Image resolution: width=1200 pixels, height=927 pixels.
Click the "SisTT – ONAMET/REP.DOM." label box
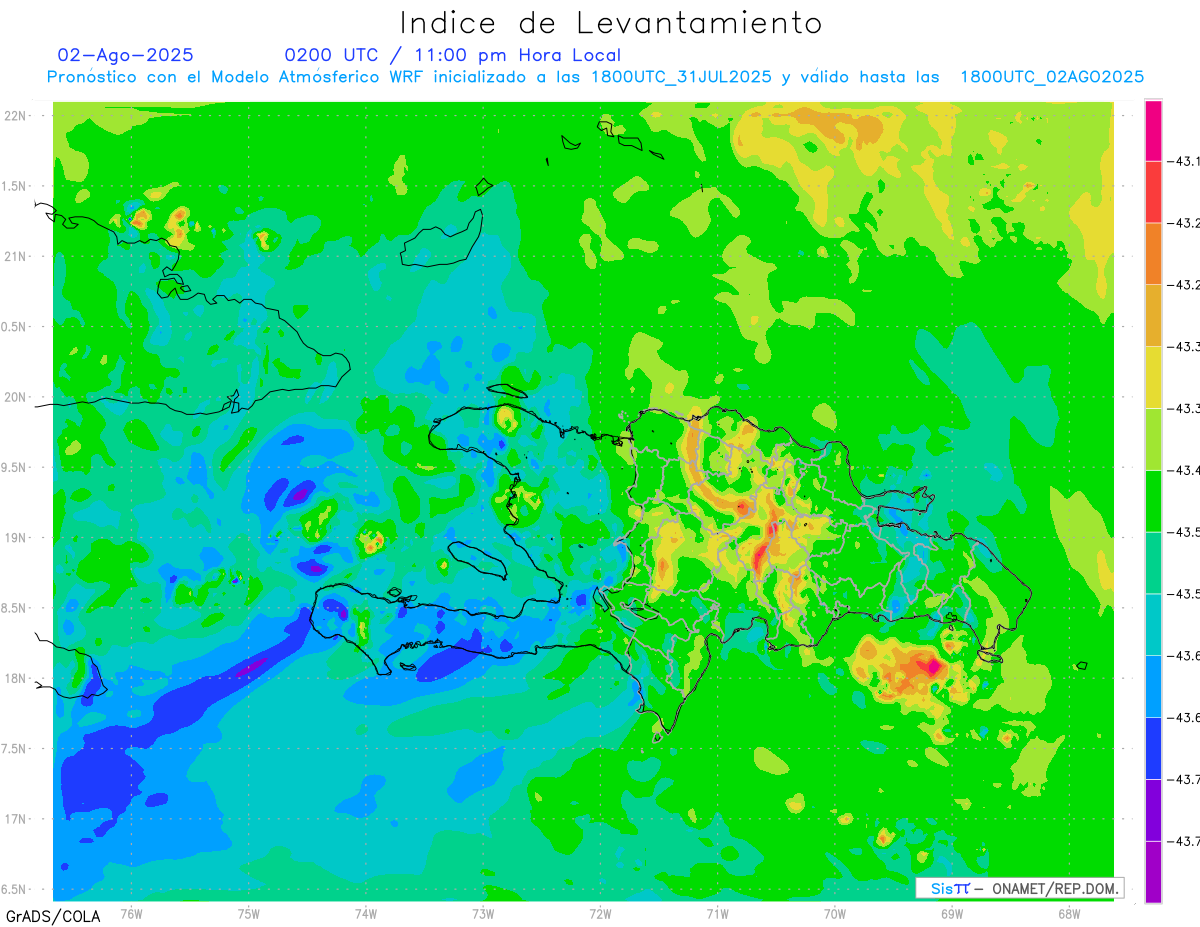click(x=1019, y=888)
